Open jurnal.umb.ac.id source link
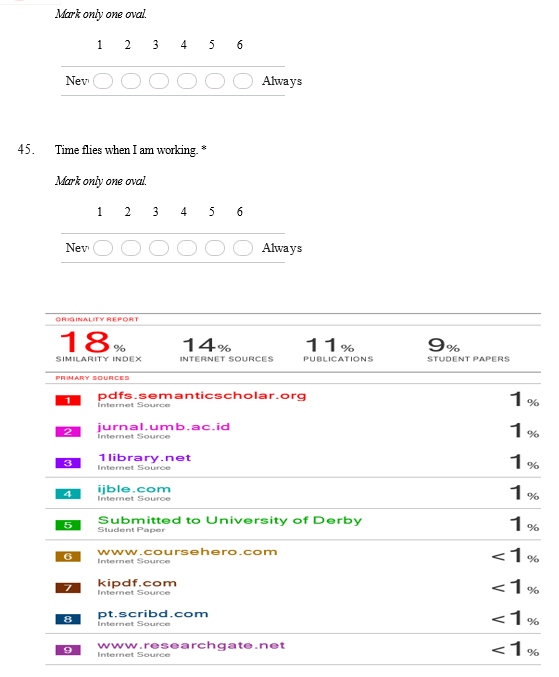559x677 pixels. [x=164, y=427]
